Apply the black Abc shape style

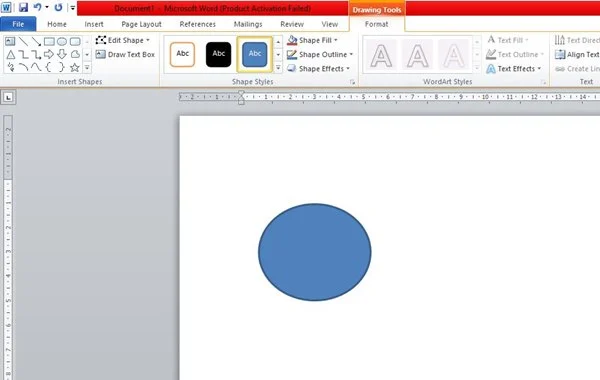tap(218, 54)
